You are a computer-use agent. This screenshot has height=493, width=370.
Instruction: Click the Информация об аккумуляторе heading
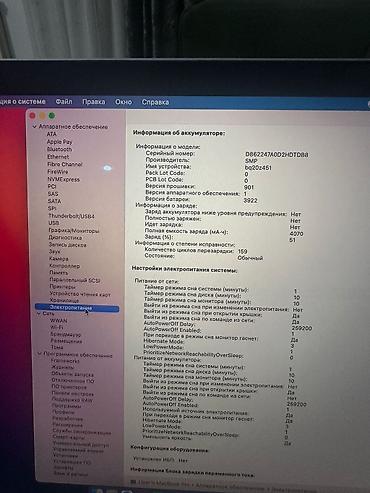point(179,133)
